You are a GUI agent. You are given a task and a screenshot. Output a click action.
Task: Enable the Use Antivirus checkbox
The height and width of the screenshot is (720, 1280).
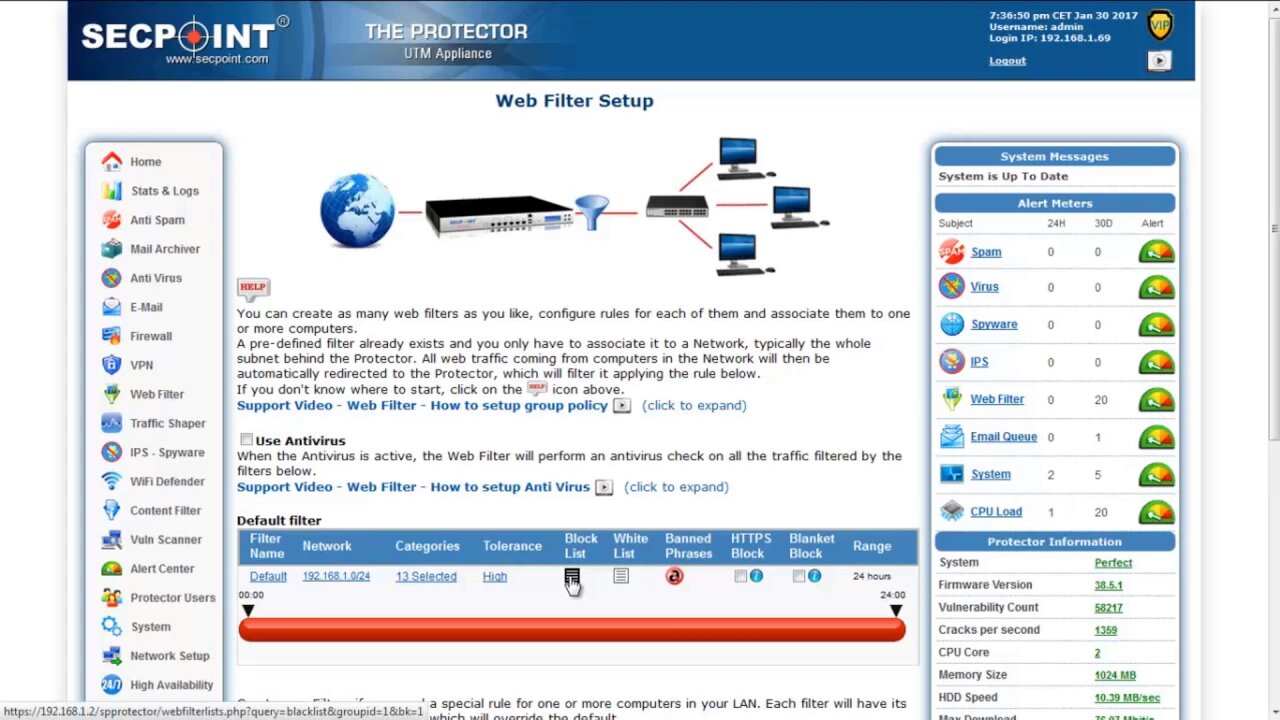[x=246, y=440]
